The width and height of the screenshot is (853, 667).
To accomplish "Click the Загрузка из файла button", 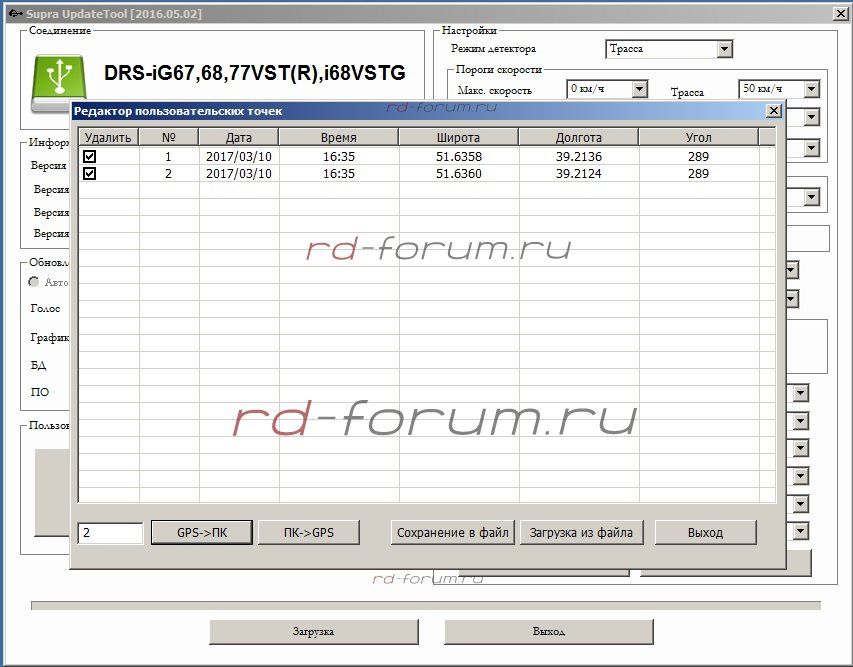I will pos(581,533).
